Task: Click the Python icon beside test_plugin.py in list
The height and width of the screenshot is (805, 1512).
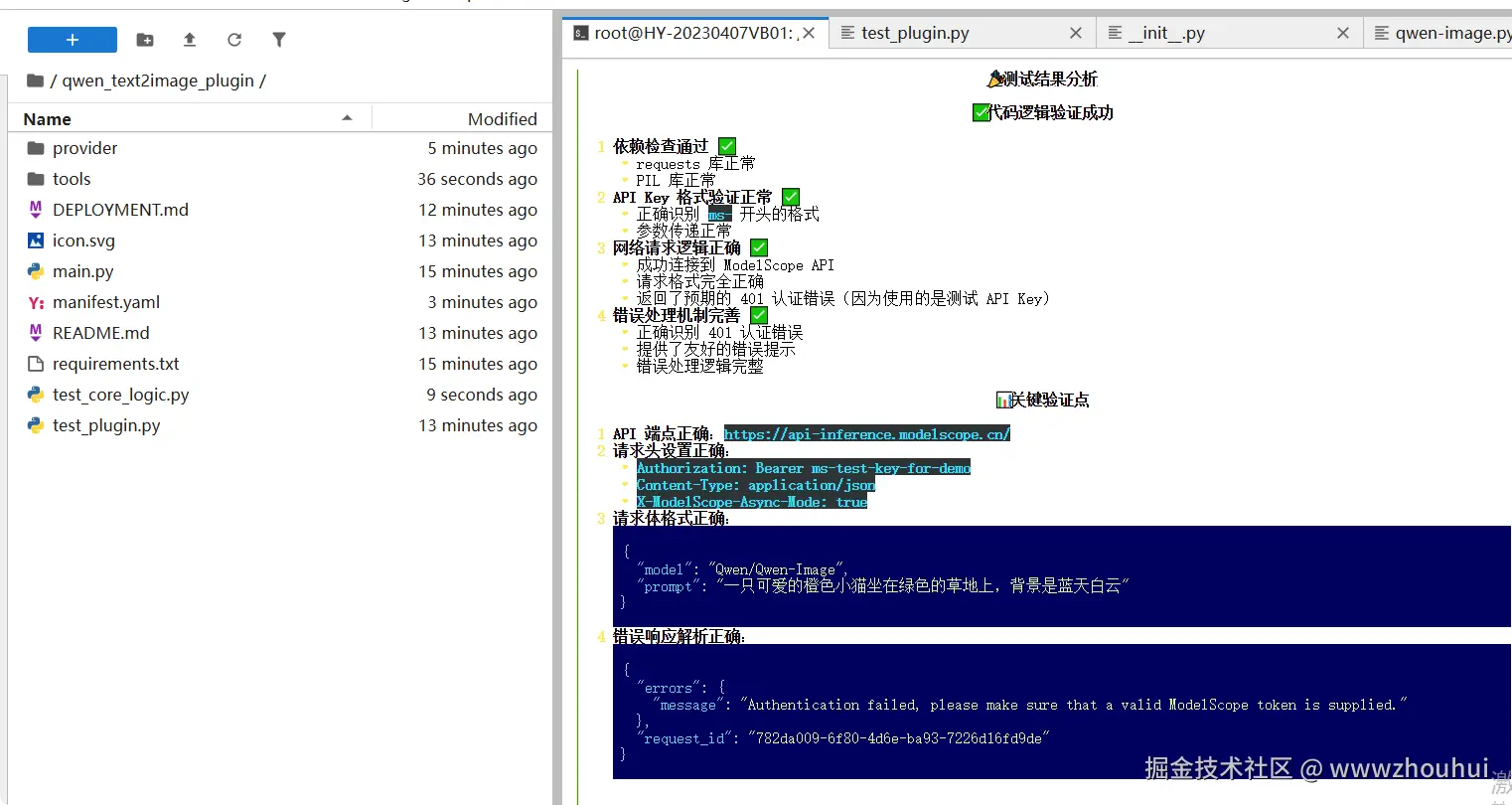Action: (36, 425)
